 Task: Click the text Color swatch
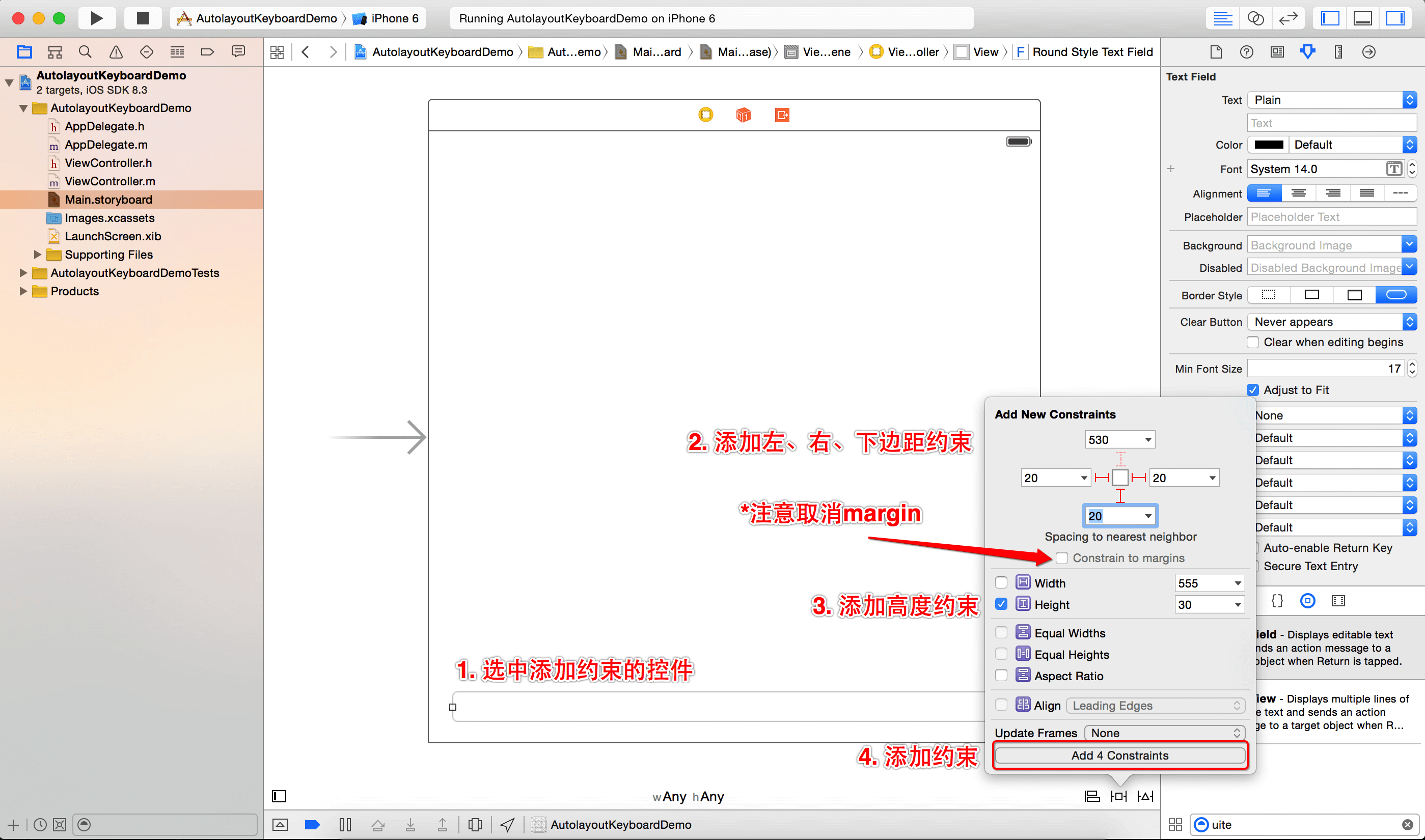tap(1268, 145)
